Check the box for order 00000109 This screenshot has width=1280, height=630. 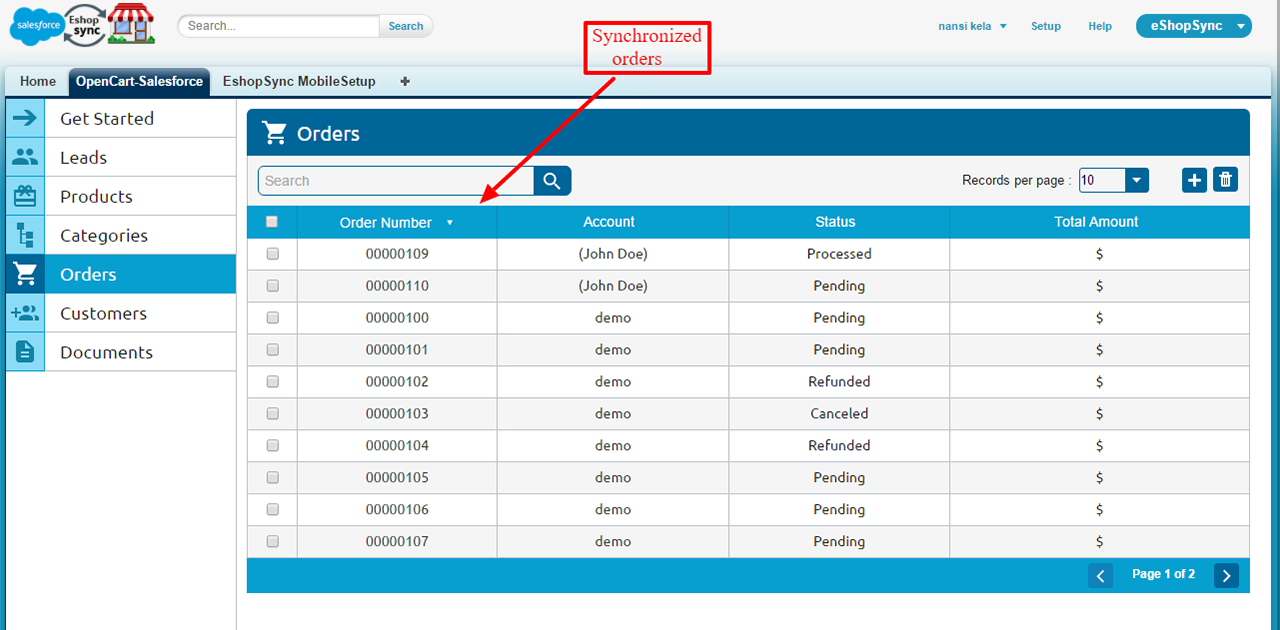click(272, 254)
